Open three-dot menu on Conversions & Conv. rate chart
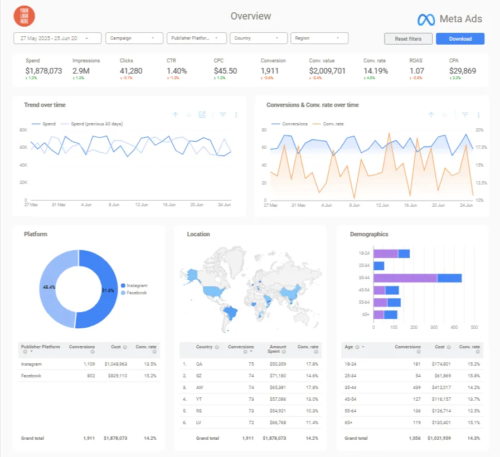This screenshot has height=457, width=500. click(478, 115)
